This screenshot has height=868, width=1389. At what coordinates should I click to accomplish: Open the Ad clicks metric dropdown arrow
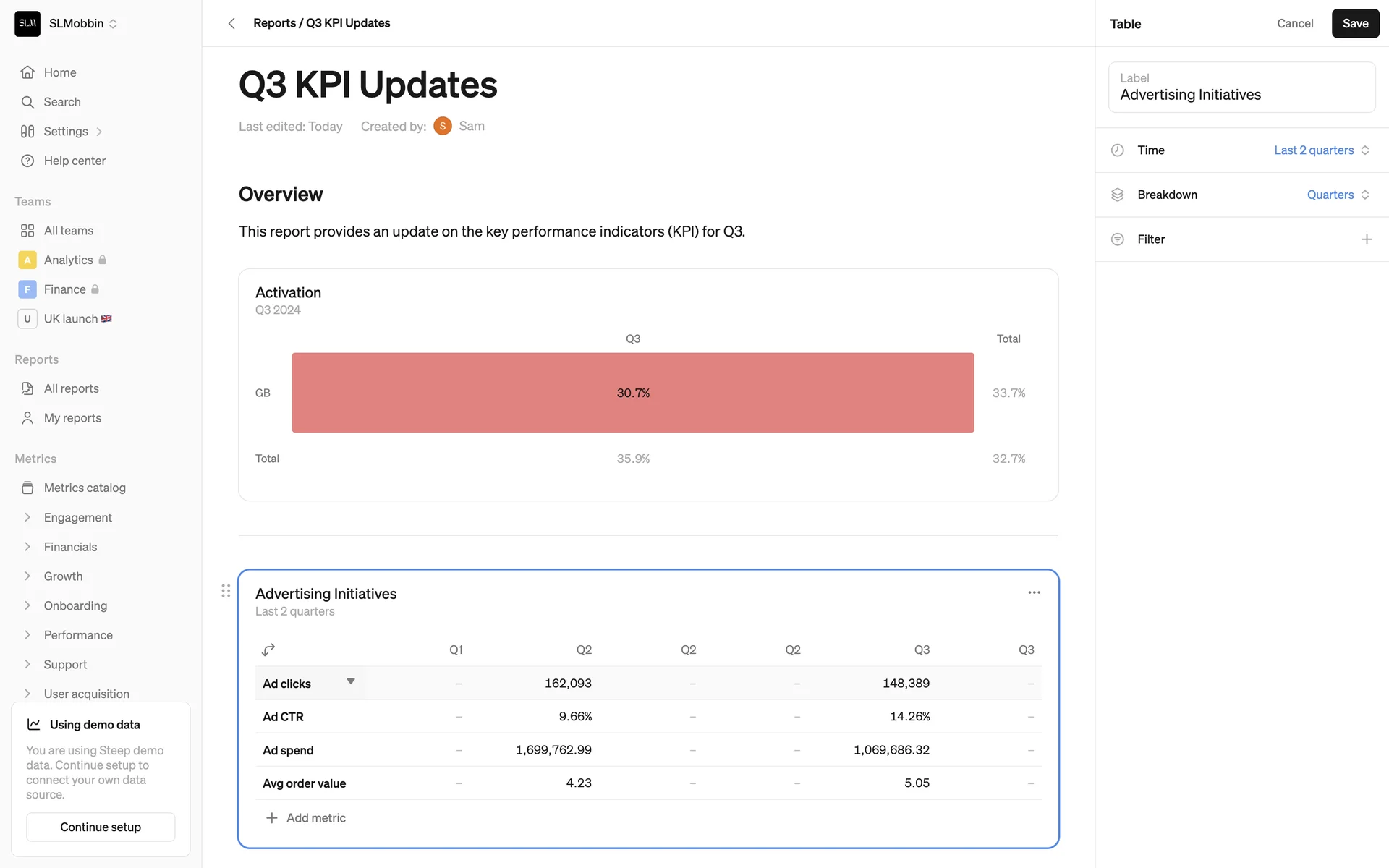point(351,681)
